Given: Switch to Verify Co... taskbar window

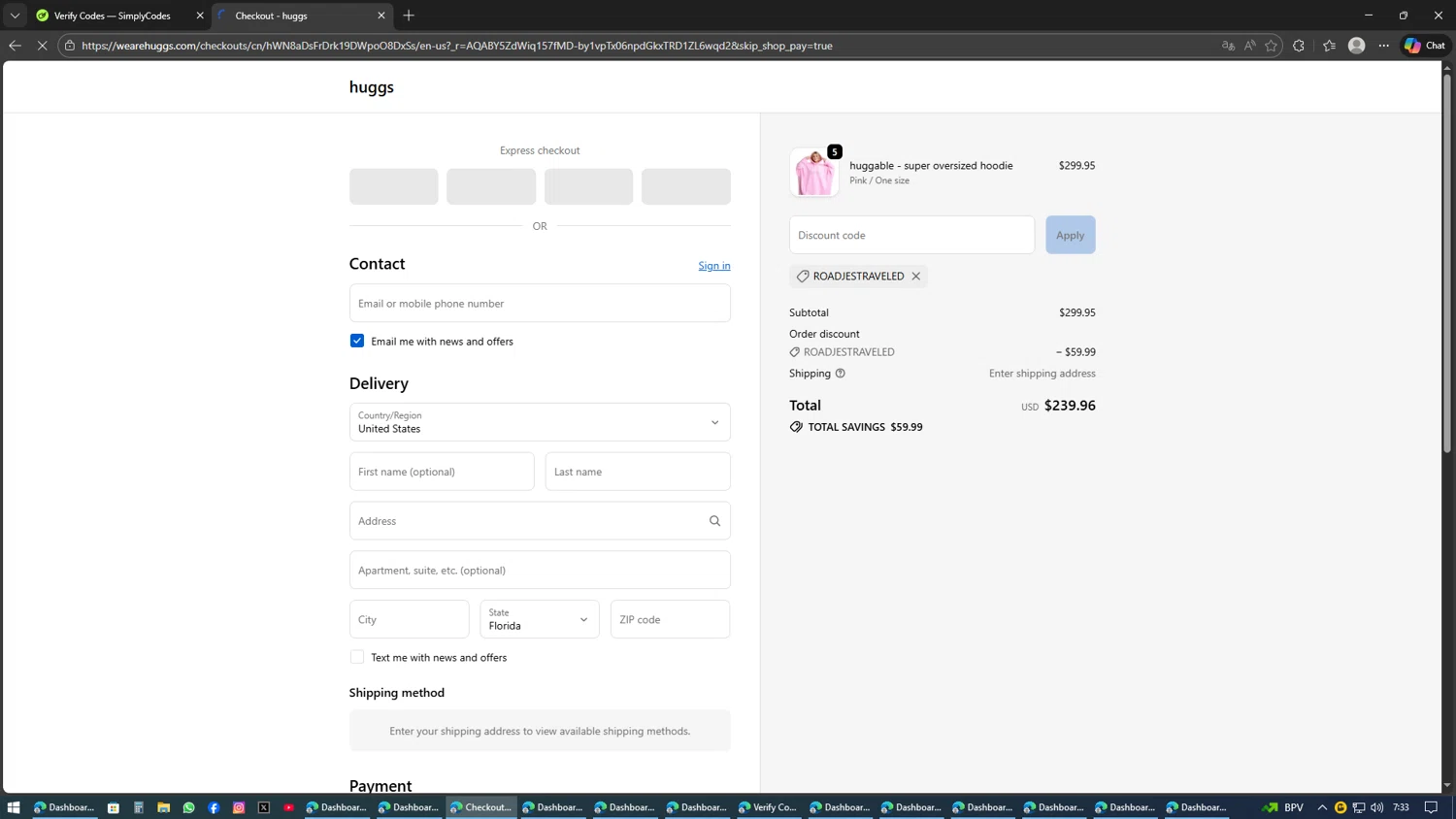Looking at the screenshot, I should pyautogui.click(x=768, y=807).
